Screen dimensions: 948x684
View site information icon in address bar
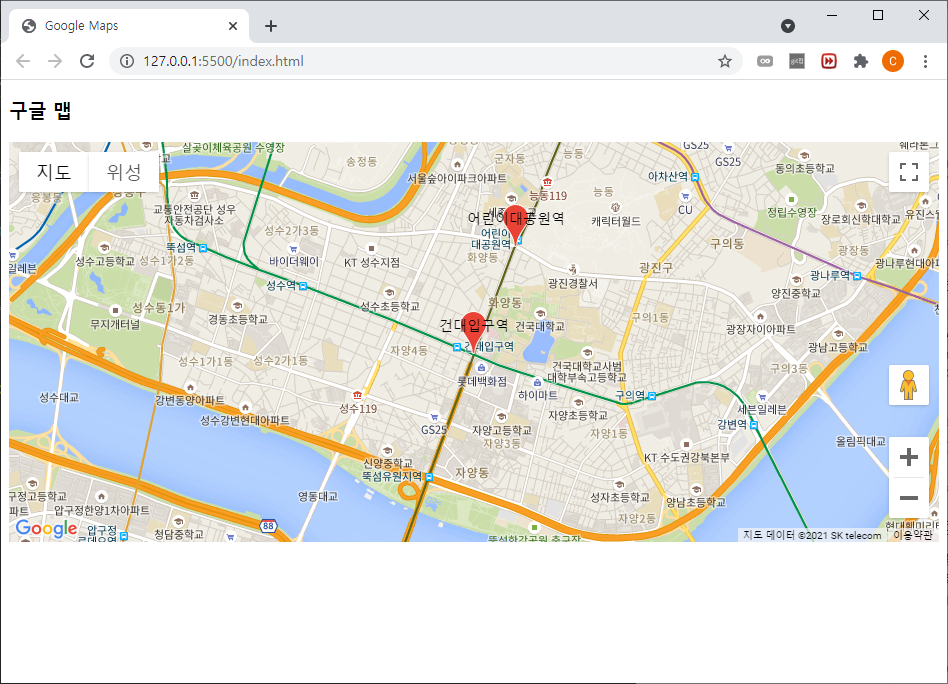coord(127,61)
